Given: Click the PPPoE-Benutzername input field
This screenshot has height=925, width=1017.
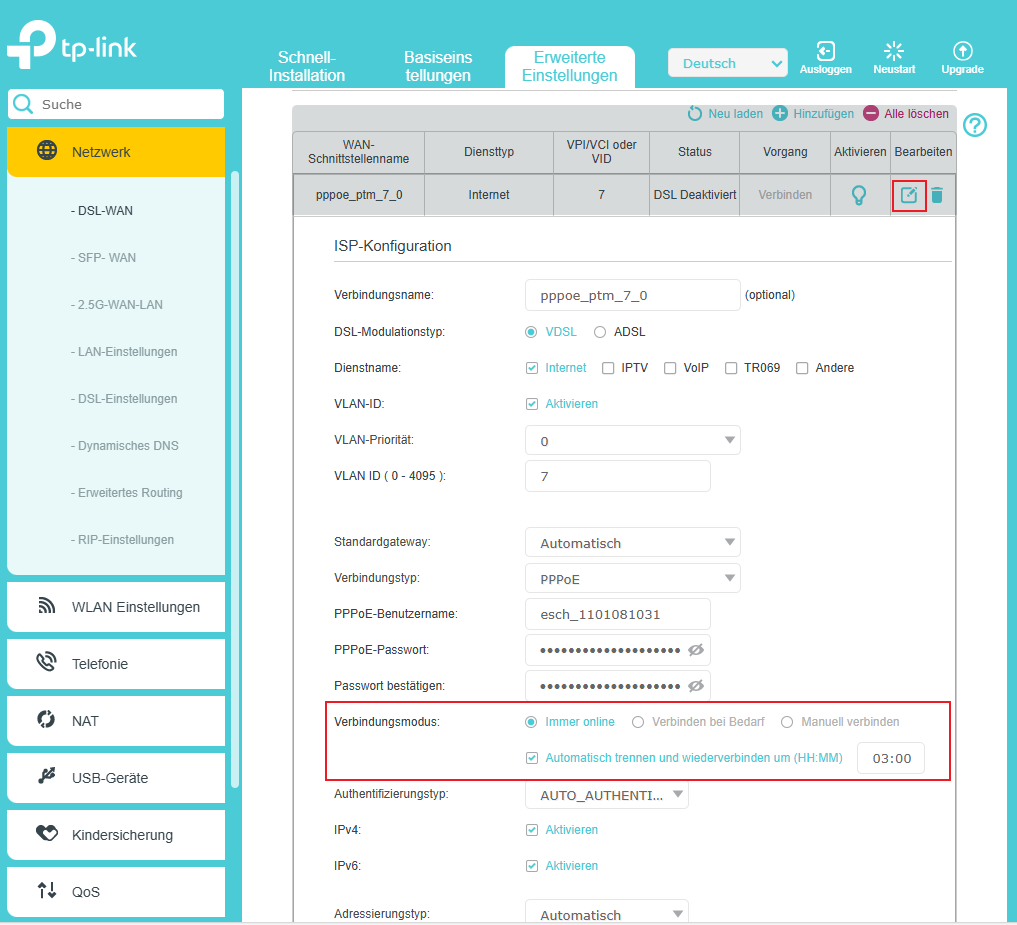Looking at the screenshot, I should point(617,614).
